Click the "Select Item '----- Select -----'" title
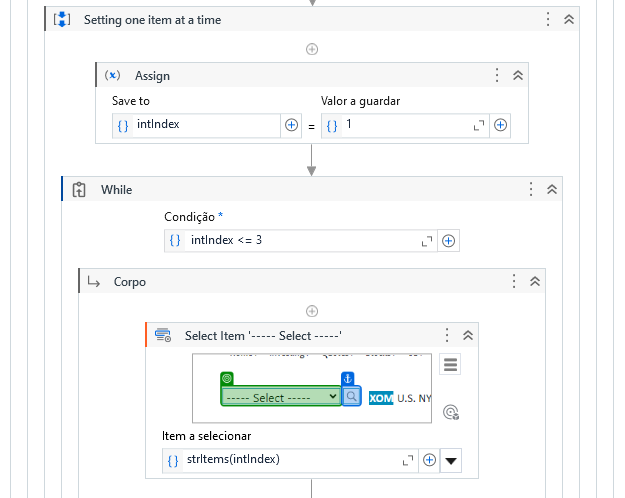Image resolution: width=625 pixels, height=498 pixels. (263, 336)
